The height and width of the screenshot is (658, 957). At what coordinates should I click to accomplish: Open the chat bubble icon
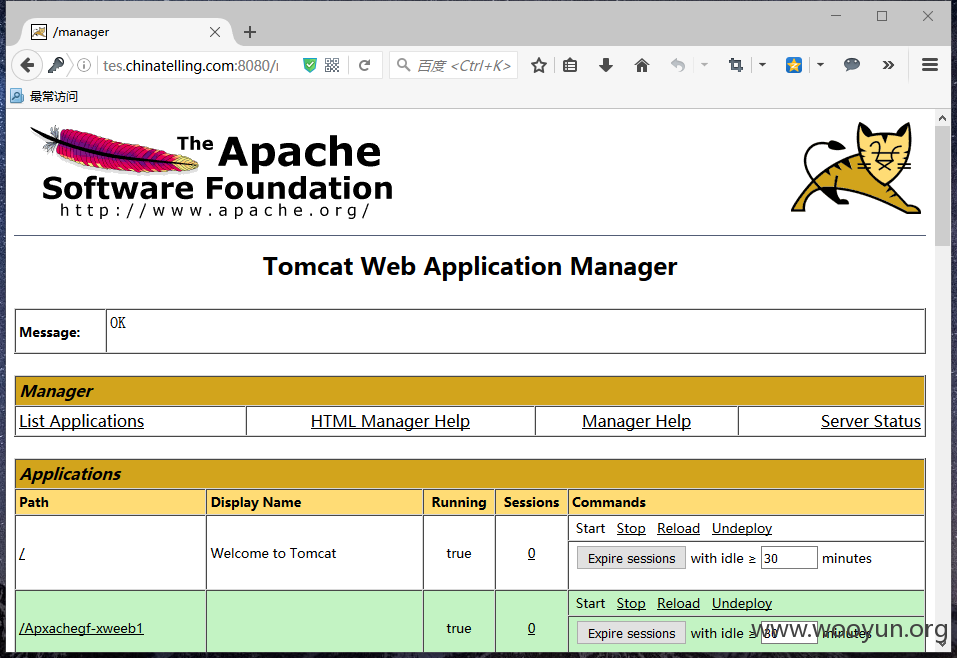[x=851, y=64]
